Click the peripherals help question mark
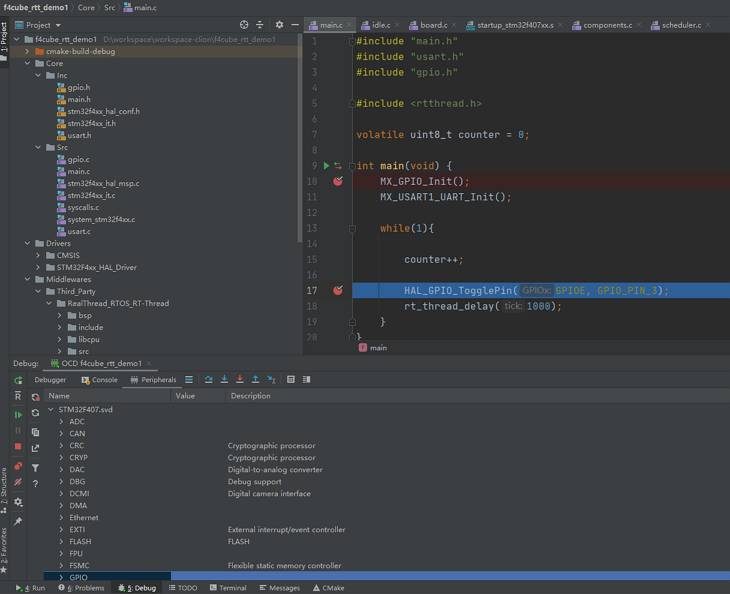This screenshot has height=594, width=730. click(35, 484)
